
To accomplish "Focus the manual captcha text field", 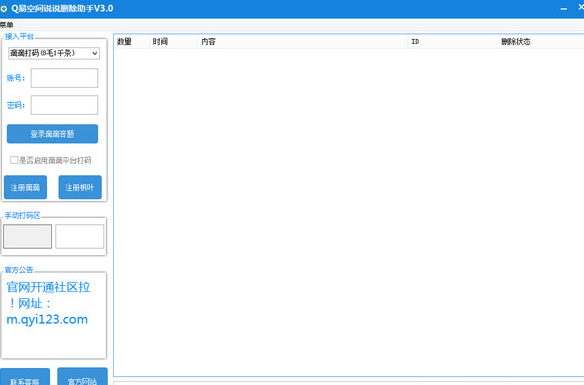I will [80, 236].
